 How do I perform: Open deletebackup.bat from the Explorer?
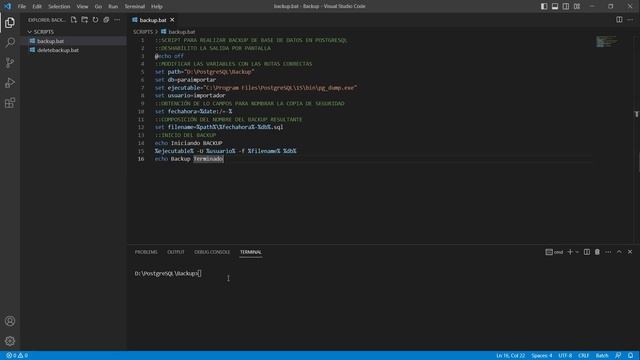click(x=58, y=50)
